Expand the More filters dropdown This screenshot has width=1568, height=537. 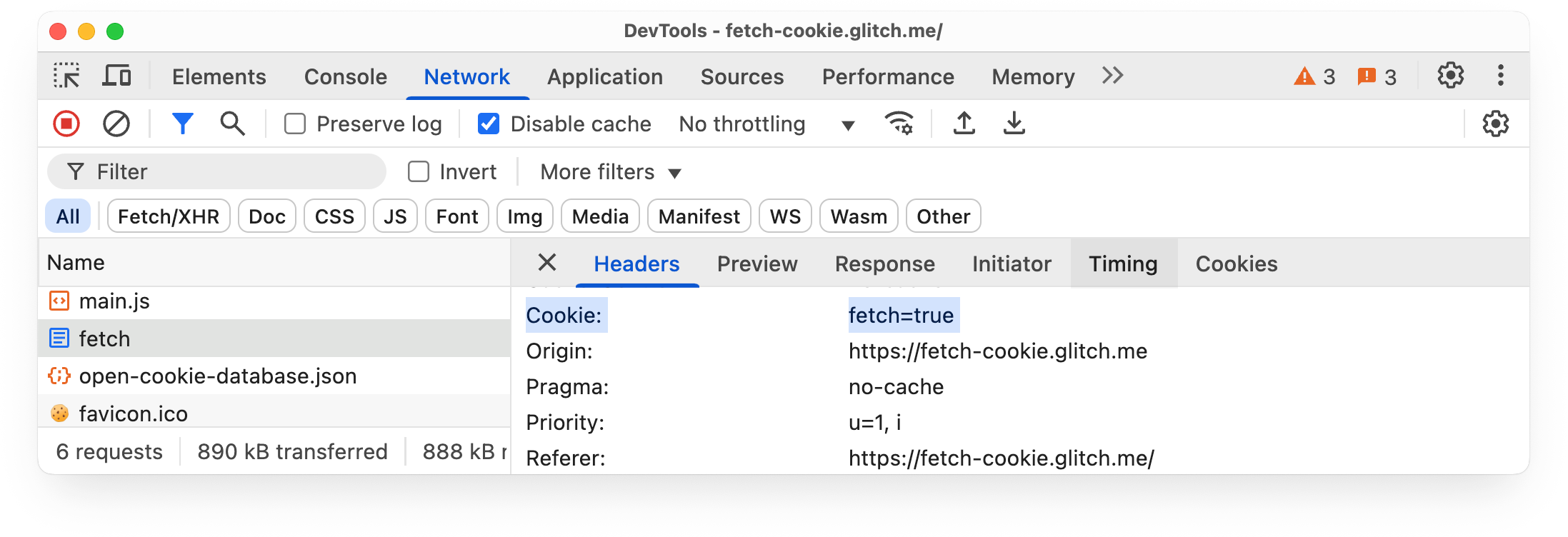611,172
